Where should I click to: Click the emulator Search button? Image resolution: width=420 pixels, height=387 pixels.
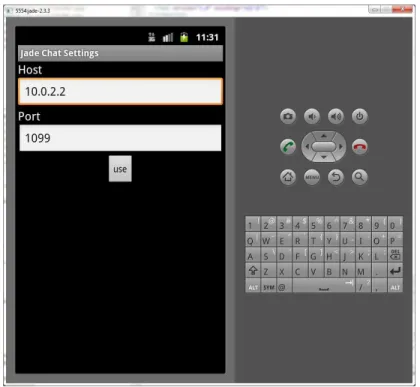pos(359,177)
